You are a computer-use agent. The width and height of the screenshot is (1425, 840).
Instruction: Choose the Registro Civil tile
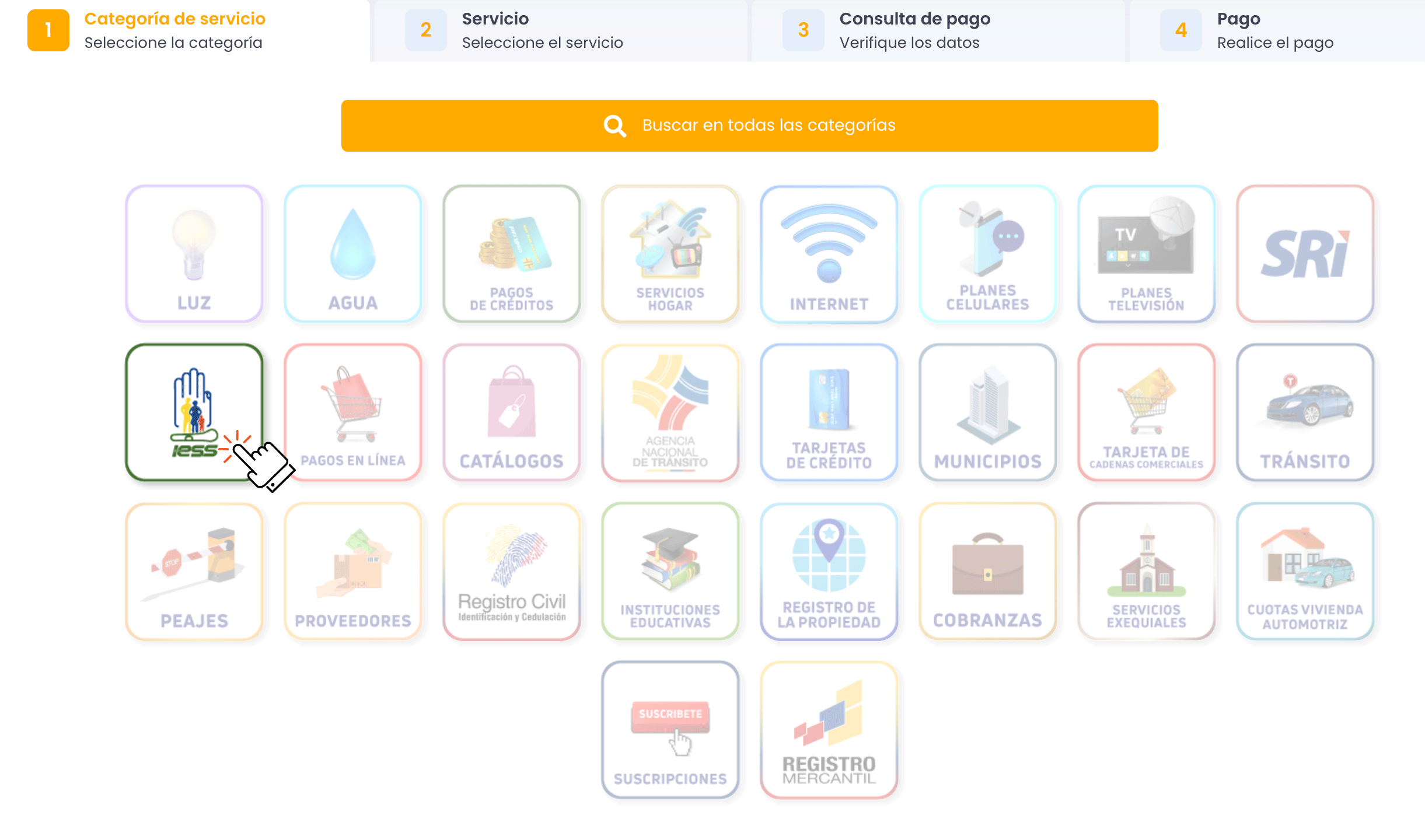[512, 571]
